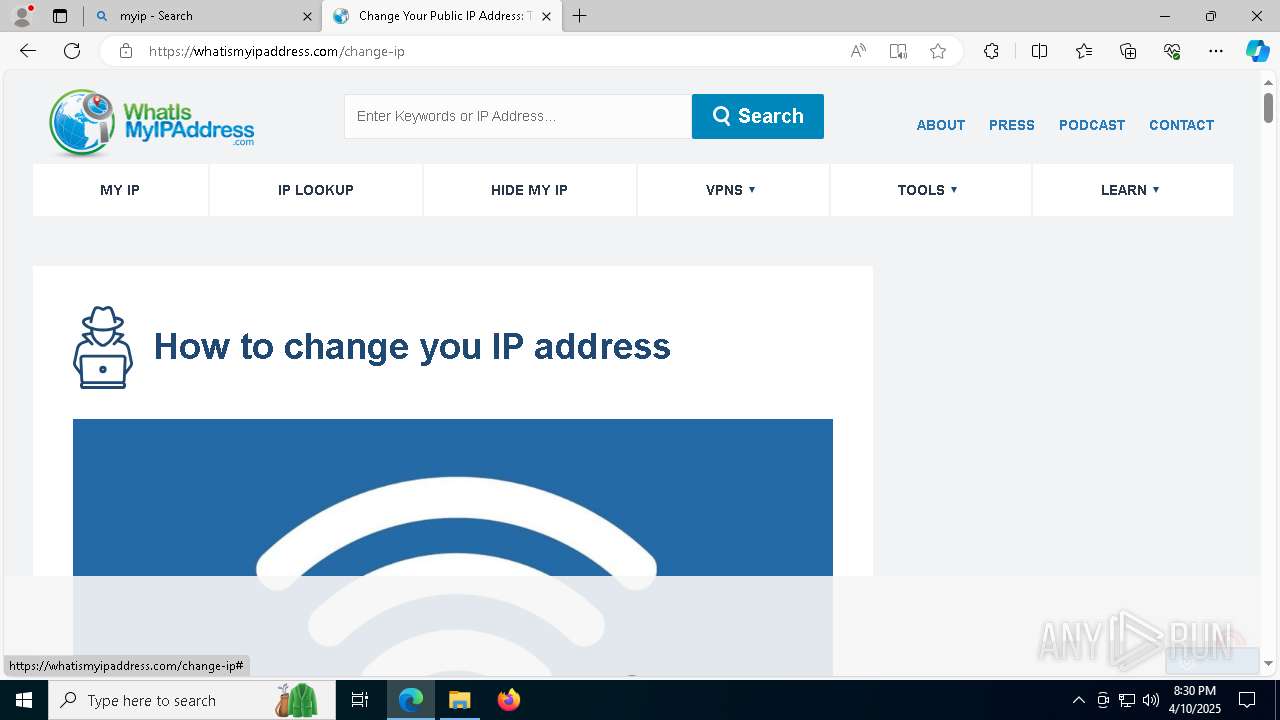The height and width of the screenshot is (720, 1280).
Task: Click scrollbar down arrow
Action: [1268, 663]
